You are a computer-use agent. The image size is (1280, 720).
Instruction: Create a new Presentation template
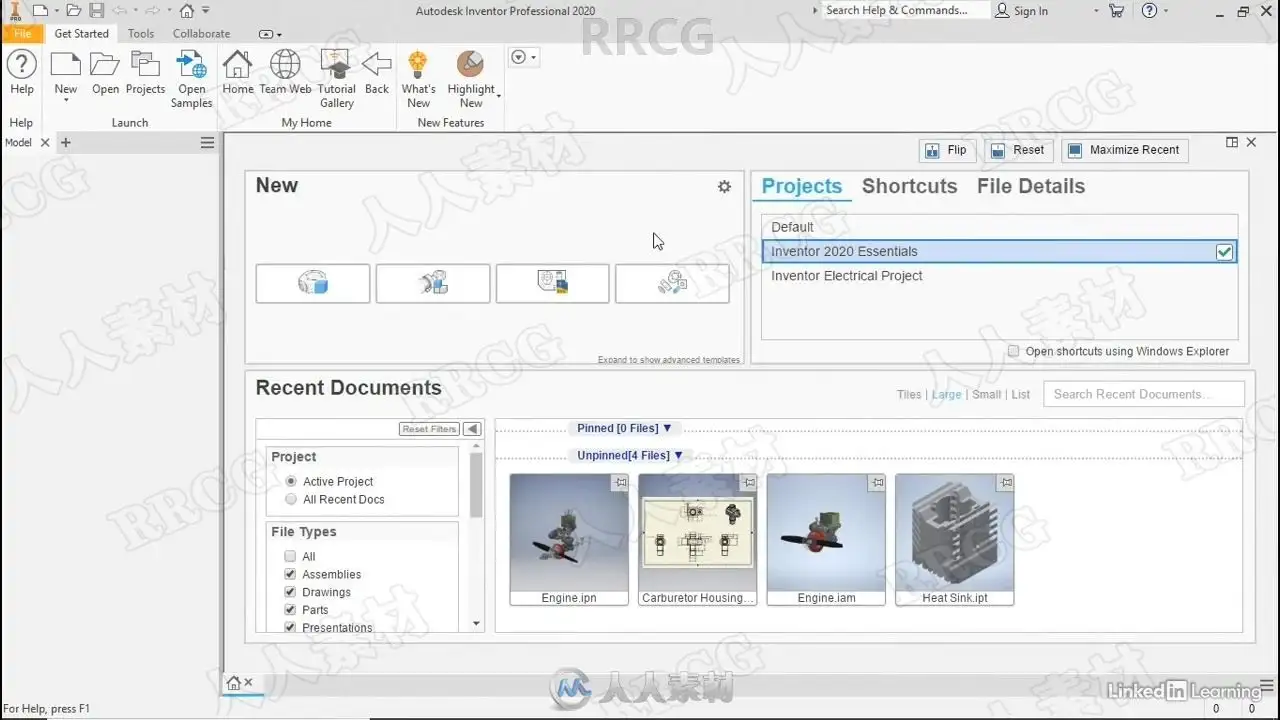coord(672,283)
